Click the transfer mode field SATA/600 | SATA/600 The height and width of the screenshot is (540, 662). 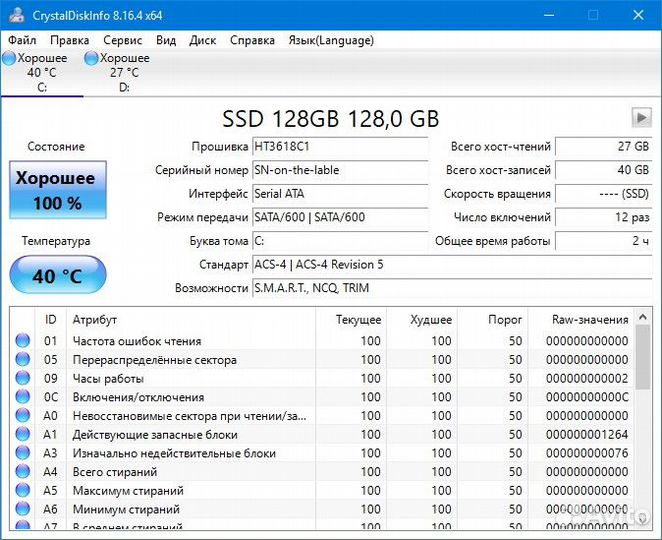click(340, 217)
